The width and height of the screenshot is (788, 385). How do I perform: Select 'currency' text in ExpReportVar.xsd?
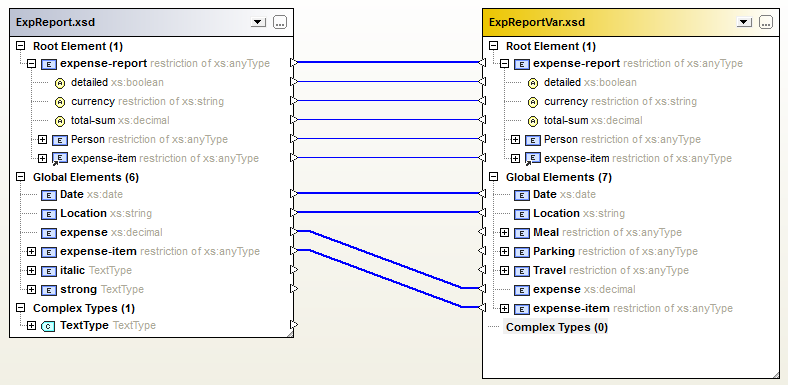pos(565,102)
